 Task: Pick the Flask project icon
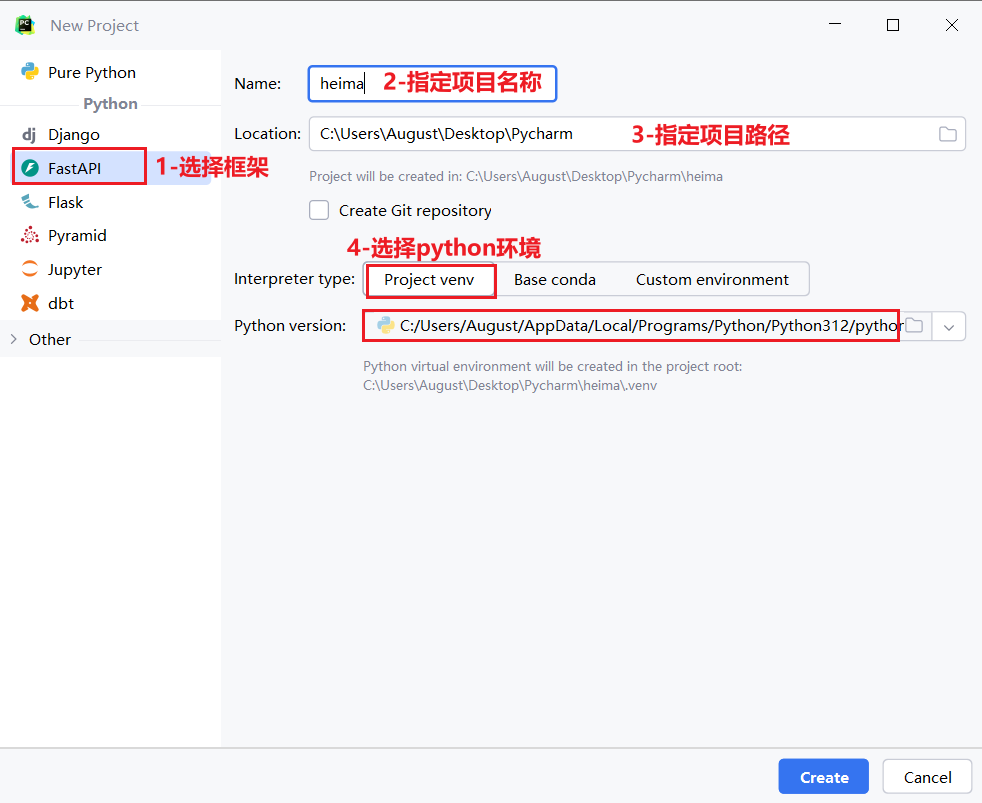coord(30,202)
